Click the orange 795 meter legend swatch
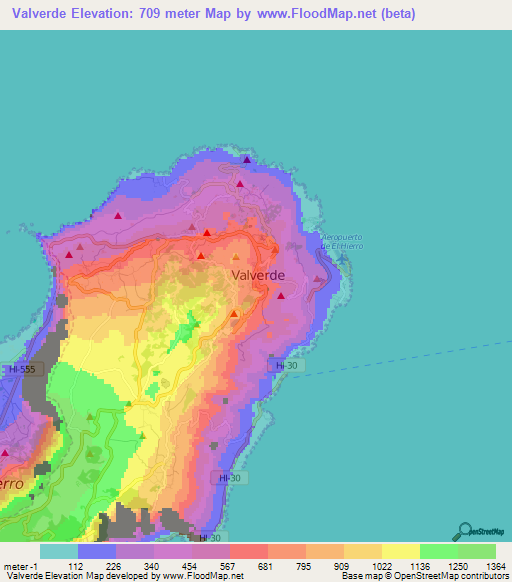Screen dimensions: 512x582 coord(325,551)
